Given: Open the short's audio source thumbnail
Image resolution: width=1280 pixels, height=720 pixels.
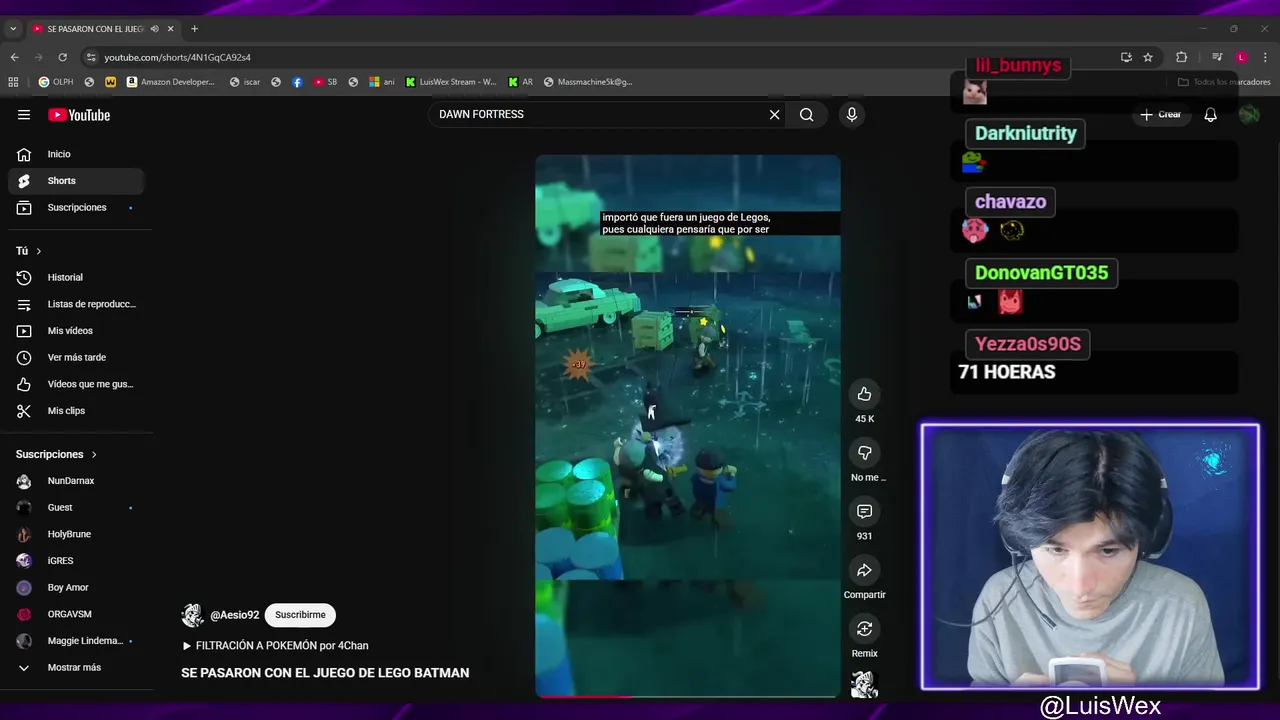Looking at the screenshot, I should tap(864, 685).
